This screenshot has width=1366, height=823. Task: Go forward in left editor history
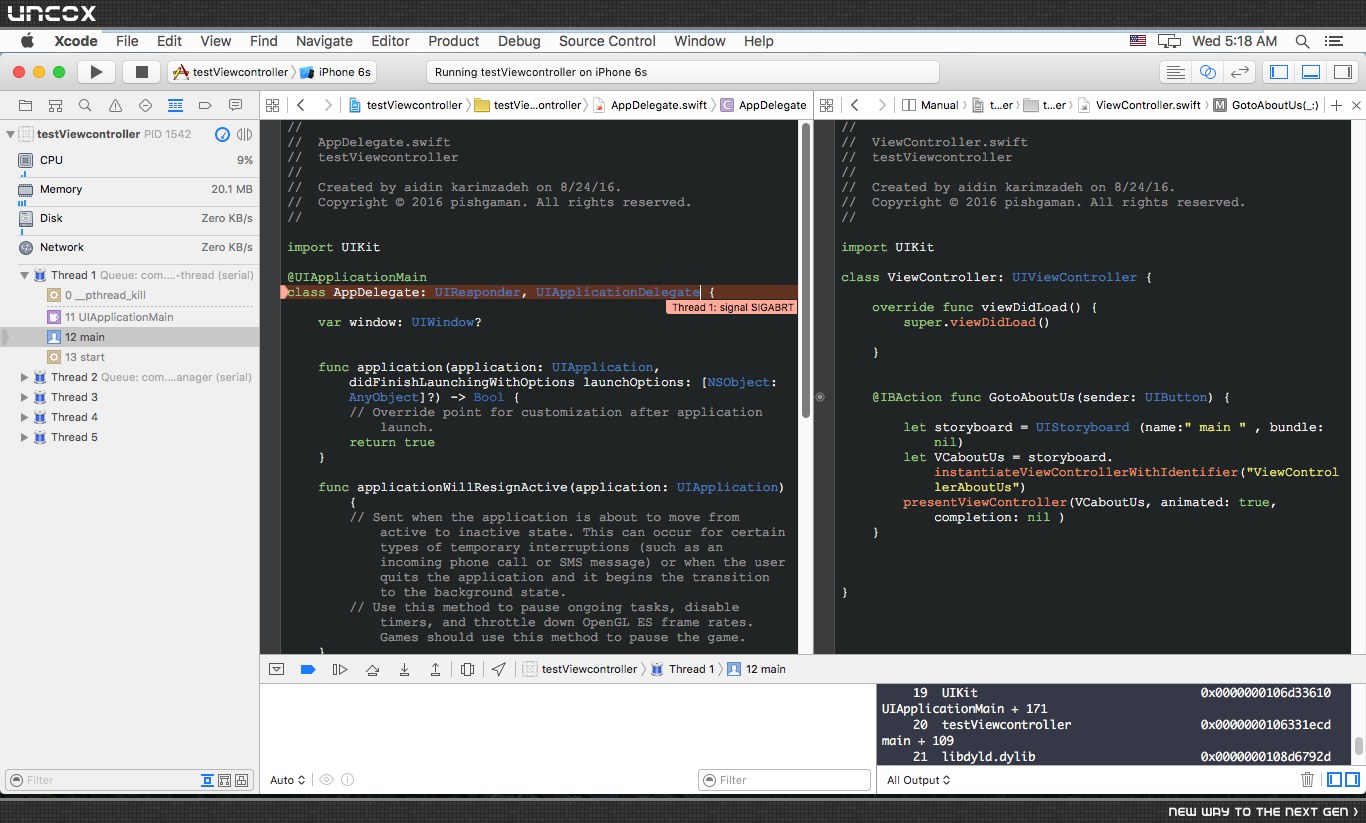tap(327, 105)
